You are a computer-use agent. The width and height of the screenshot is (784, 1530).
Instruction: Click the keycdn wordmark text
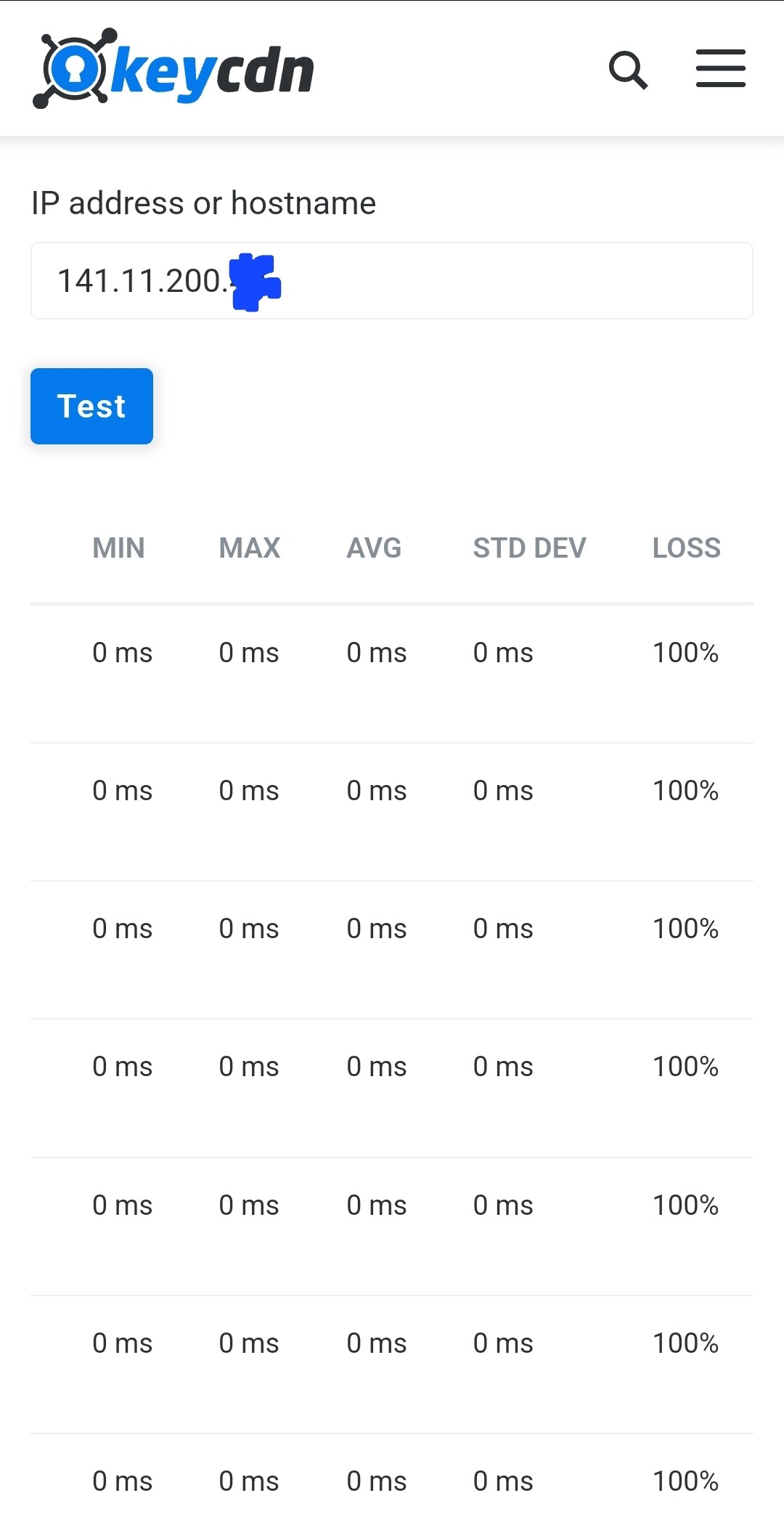tap(213, 71)
